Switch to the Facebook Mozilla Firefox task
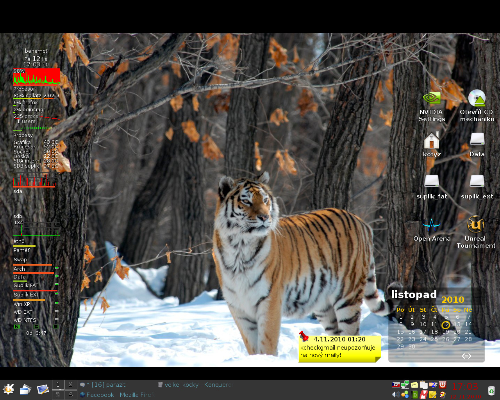 116,395
